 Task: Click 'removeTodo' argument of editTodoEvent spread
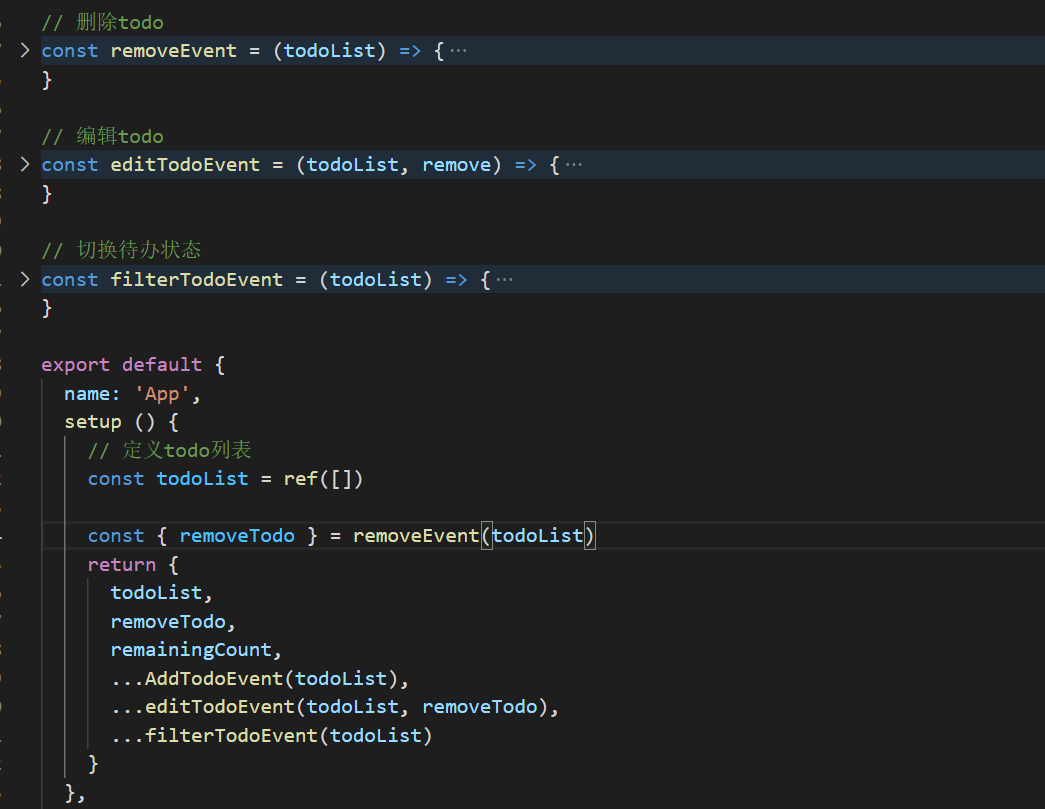(x=480, y=707)
